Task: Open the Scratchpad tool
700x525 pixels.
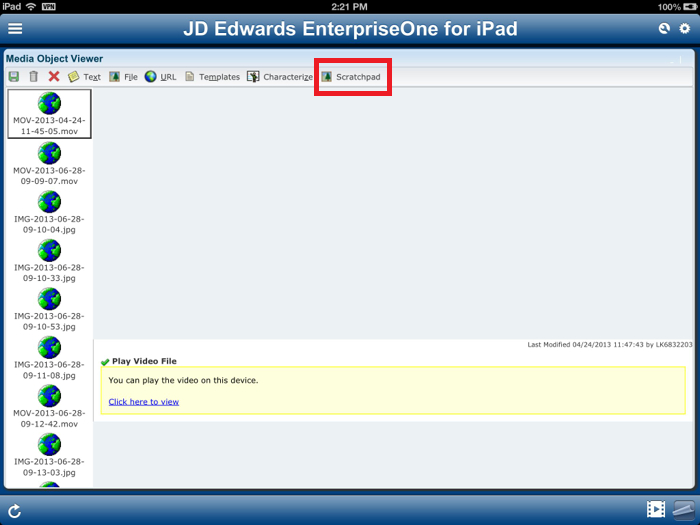Action: [351, 77]
